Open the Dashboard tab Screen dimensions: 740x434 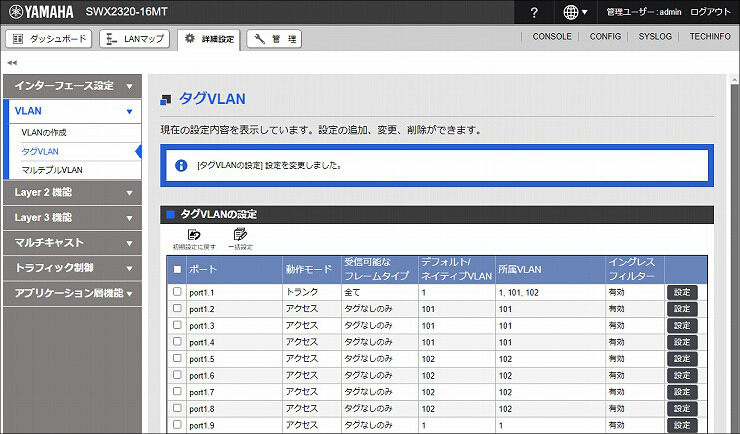(49, 39)
